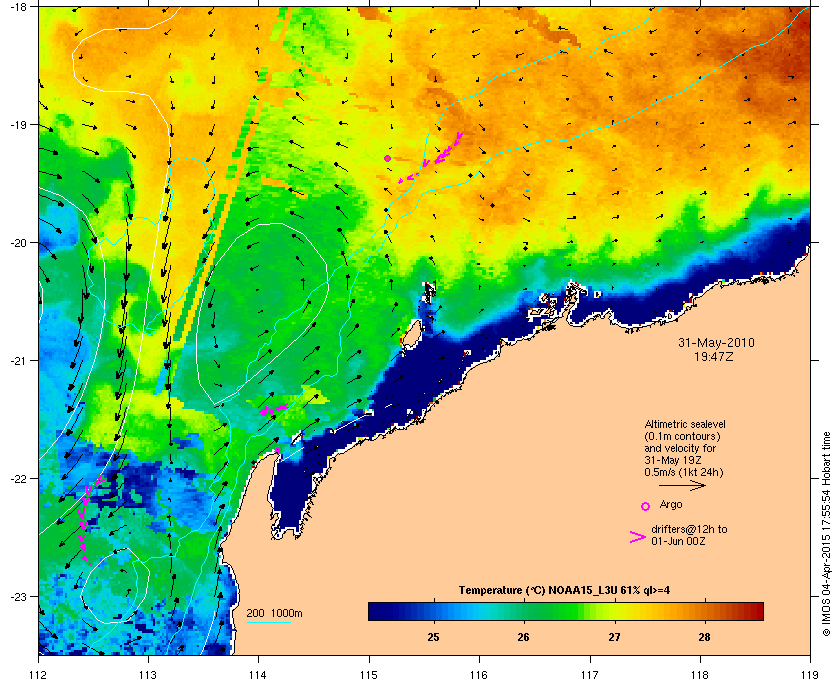840x680 pixels.
Task: Click the magenta drifter track near 114.1E 21.4S
Action: click(274, 410)
